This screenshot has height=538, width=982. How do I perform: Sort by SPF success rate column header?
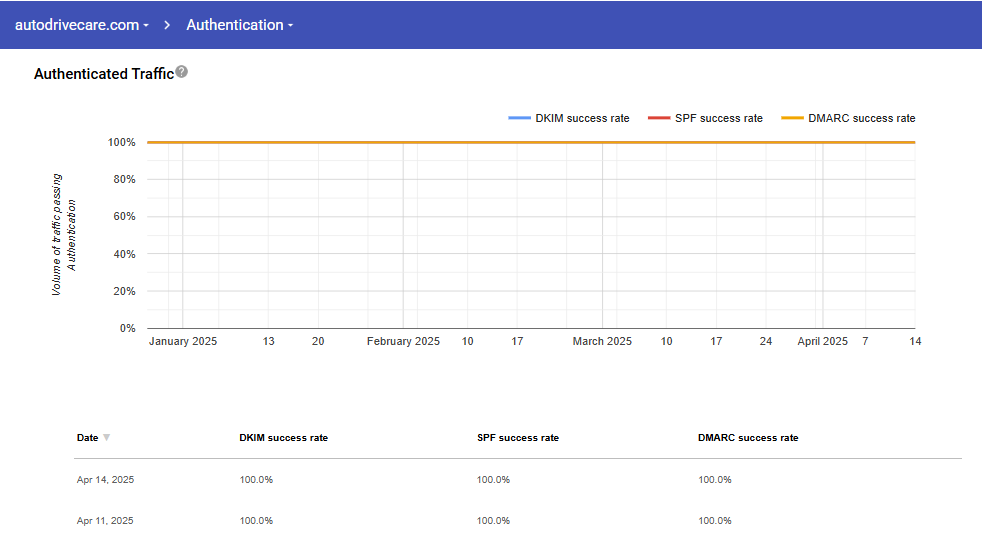pos(517,438)
